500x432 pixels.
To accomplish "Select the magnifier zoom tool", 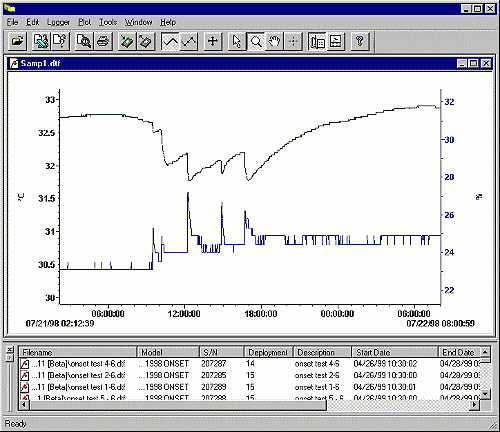I will (x=256, y=41).
